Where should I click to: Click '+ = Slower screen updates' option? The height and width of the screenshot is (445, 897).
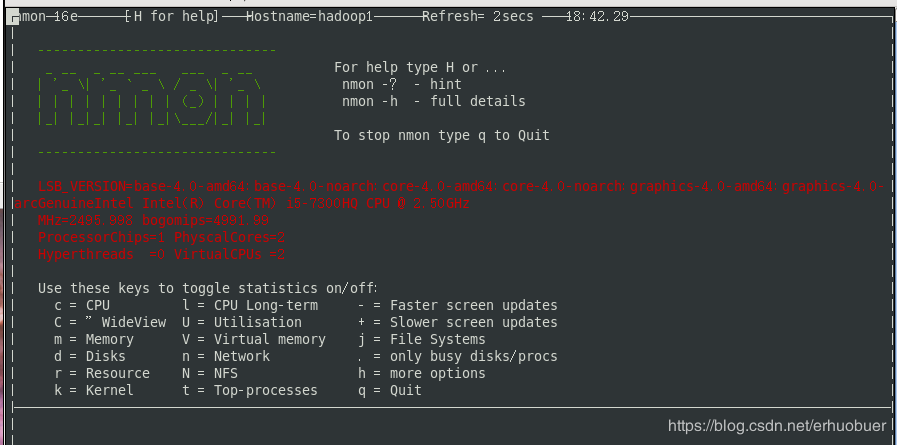click(x=458, y=323)
